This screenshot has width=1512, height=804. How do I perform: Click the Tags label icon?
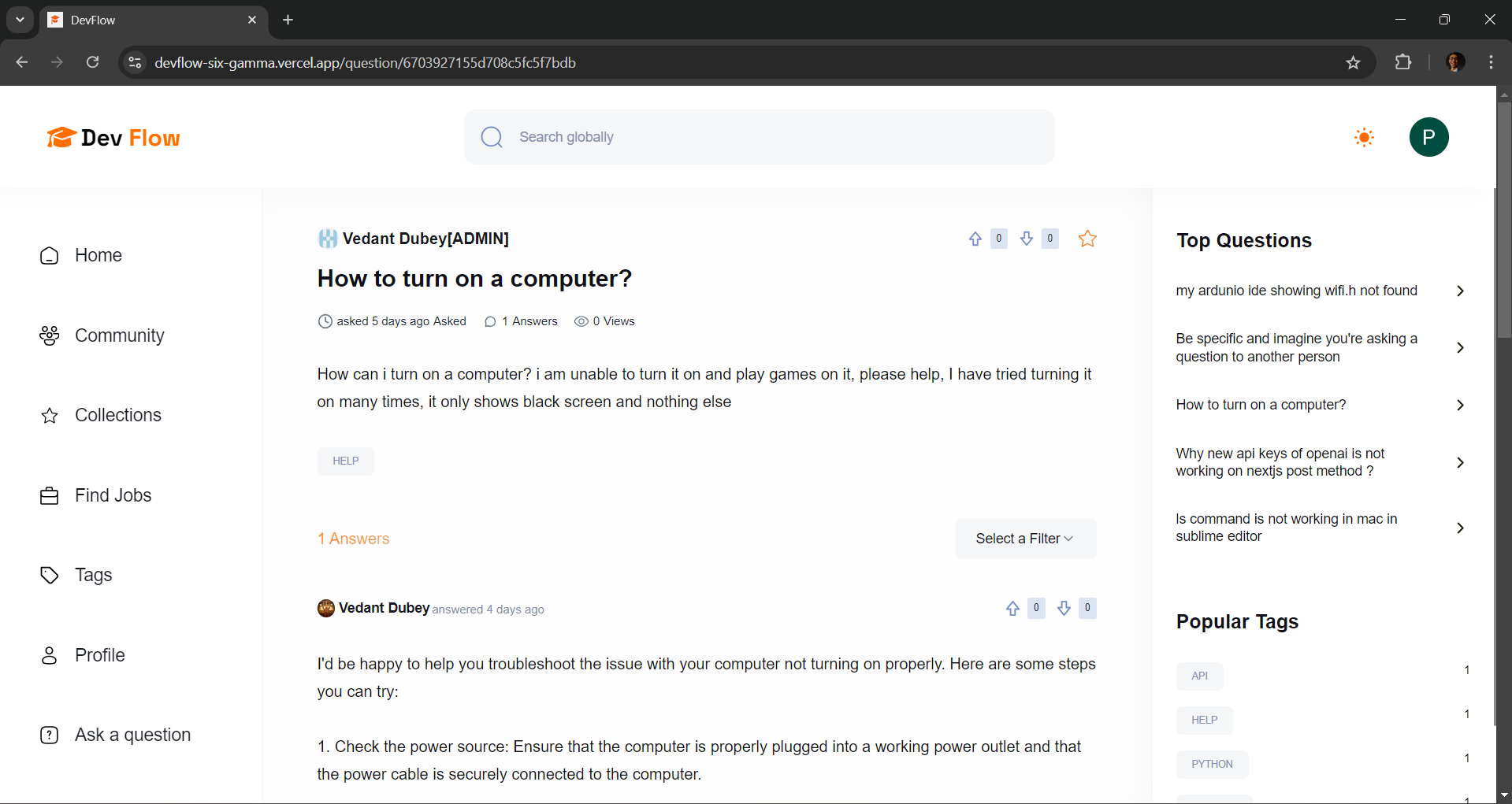point(49,575)
